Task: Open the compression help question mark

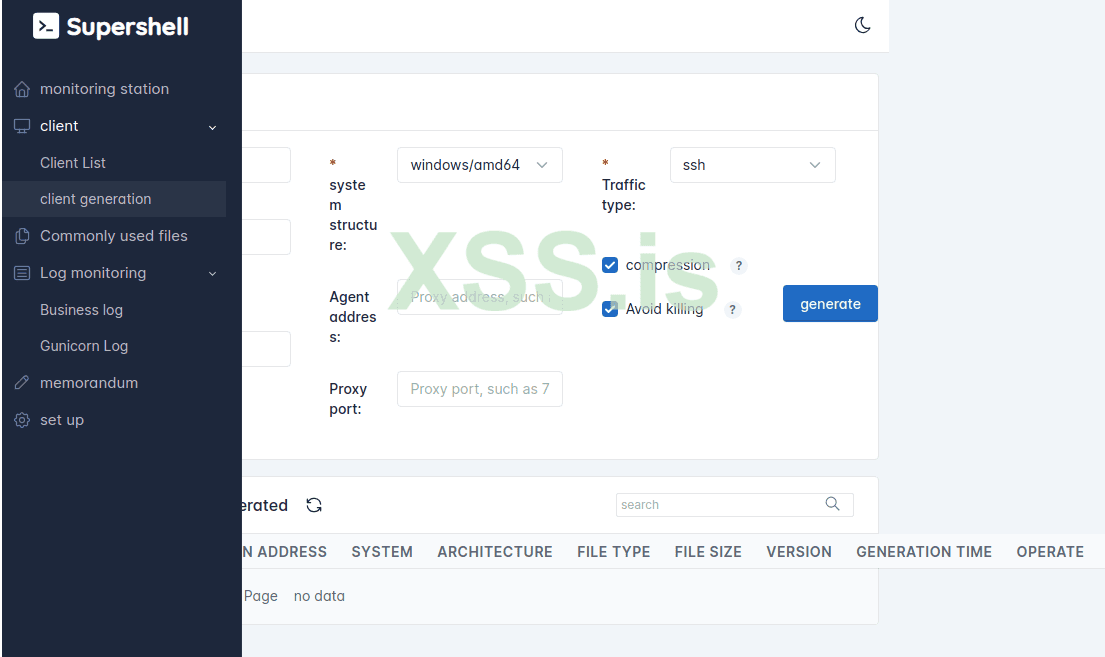Action: [x=738, y=265]
